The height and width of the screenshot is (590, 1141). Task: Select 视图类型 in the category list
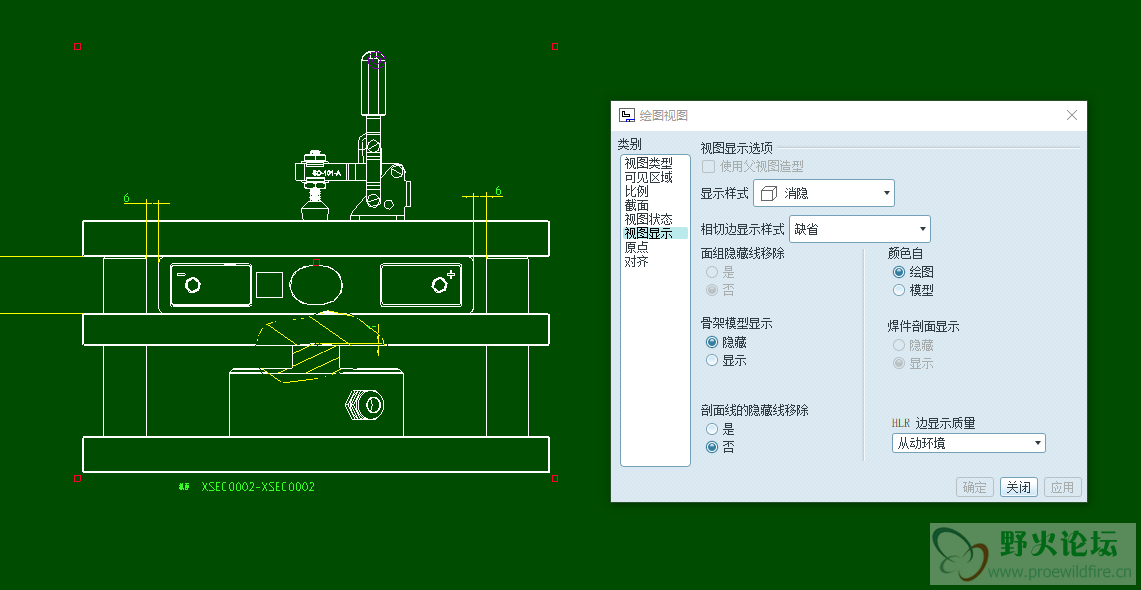[x=648, y=163]
